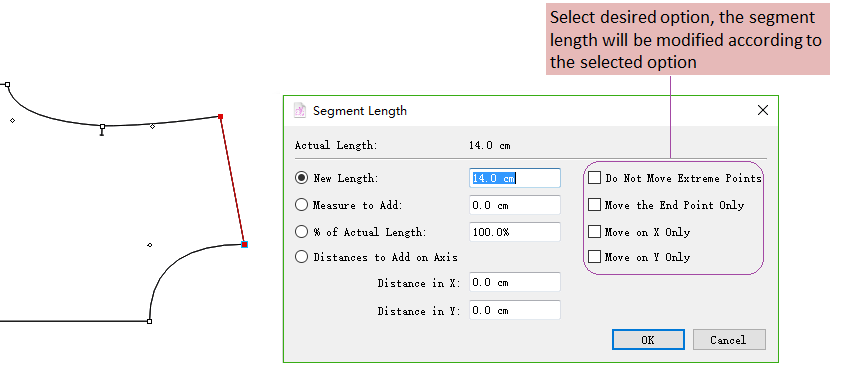Enable Do Not Move Extreme Points
This screenshot has width=865, height=376.
click(x=594, y=178)
